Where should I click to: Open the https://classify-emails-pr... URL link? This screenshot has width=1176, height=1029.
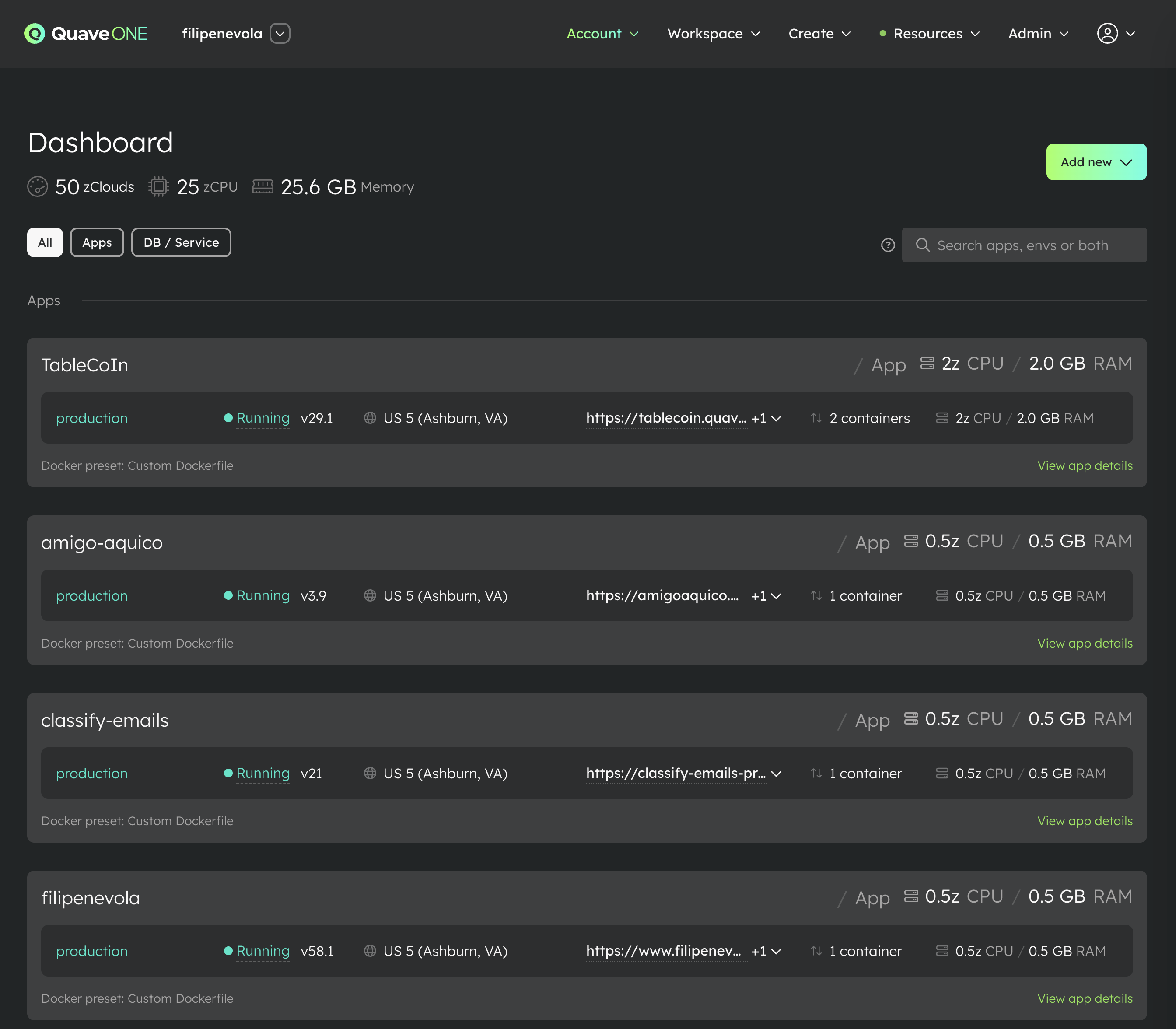click(x=676, y=773)
